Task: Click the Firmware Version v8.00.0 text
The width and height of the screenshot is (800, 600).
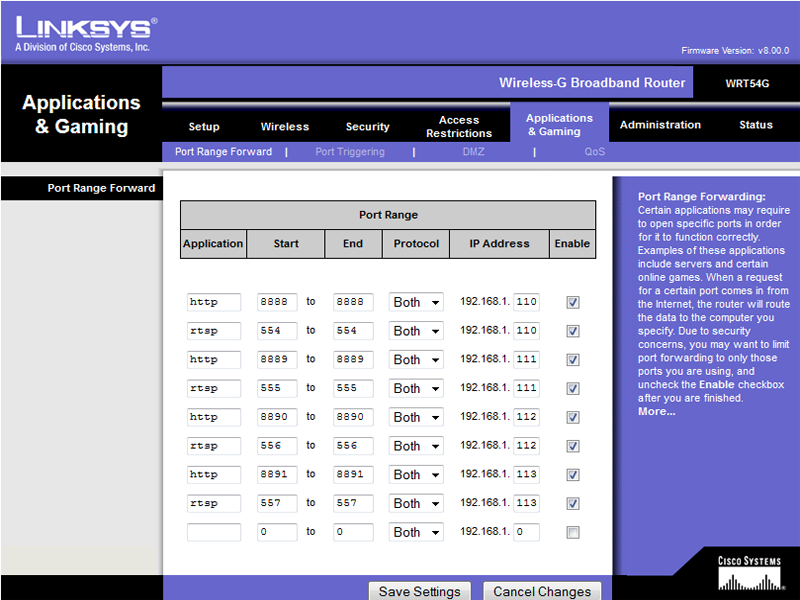Action: pos(735,51)
